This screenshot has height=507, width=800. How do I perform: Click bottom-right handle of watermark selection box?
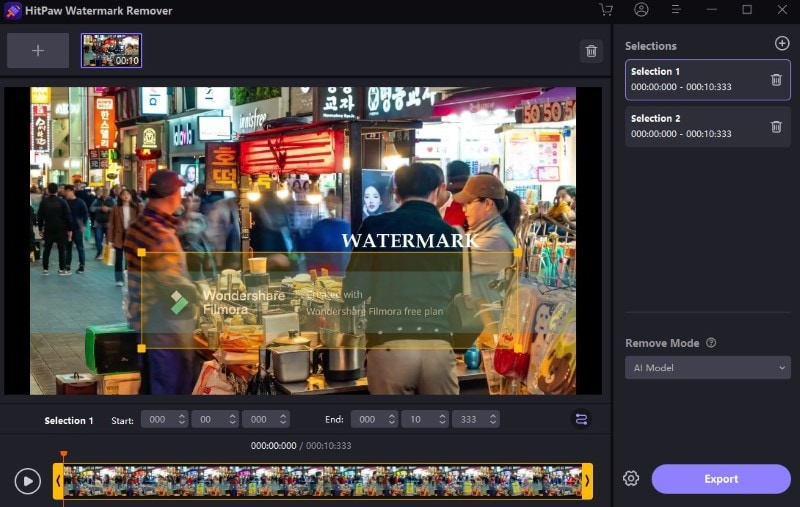[518, 348]
